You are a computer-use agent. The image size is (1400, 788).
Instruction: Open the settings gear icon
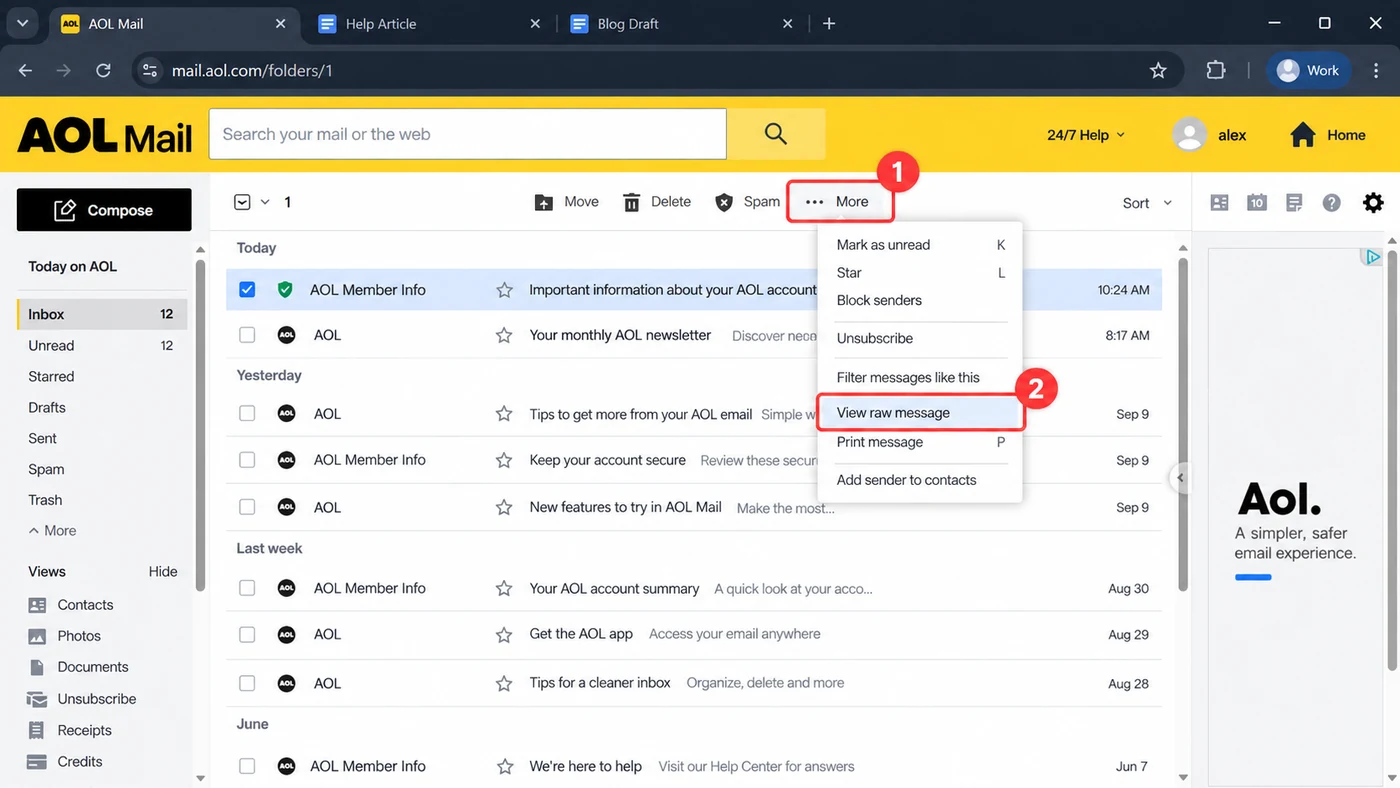click(1373, 202)
